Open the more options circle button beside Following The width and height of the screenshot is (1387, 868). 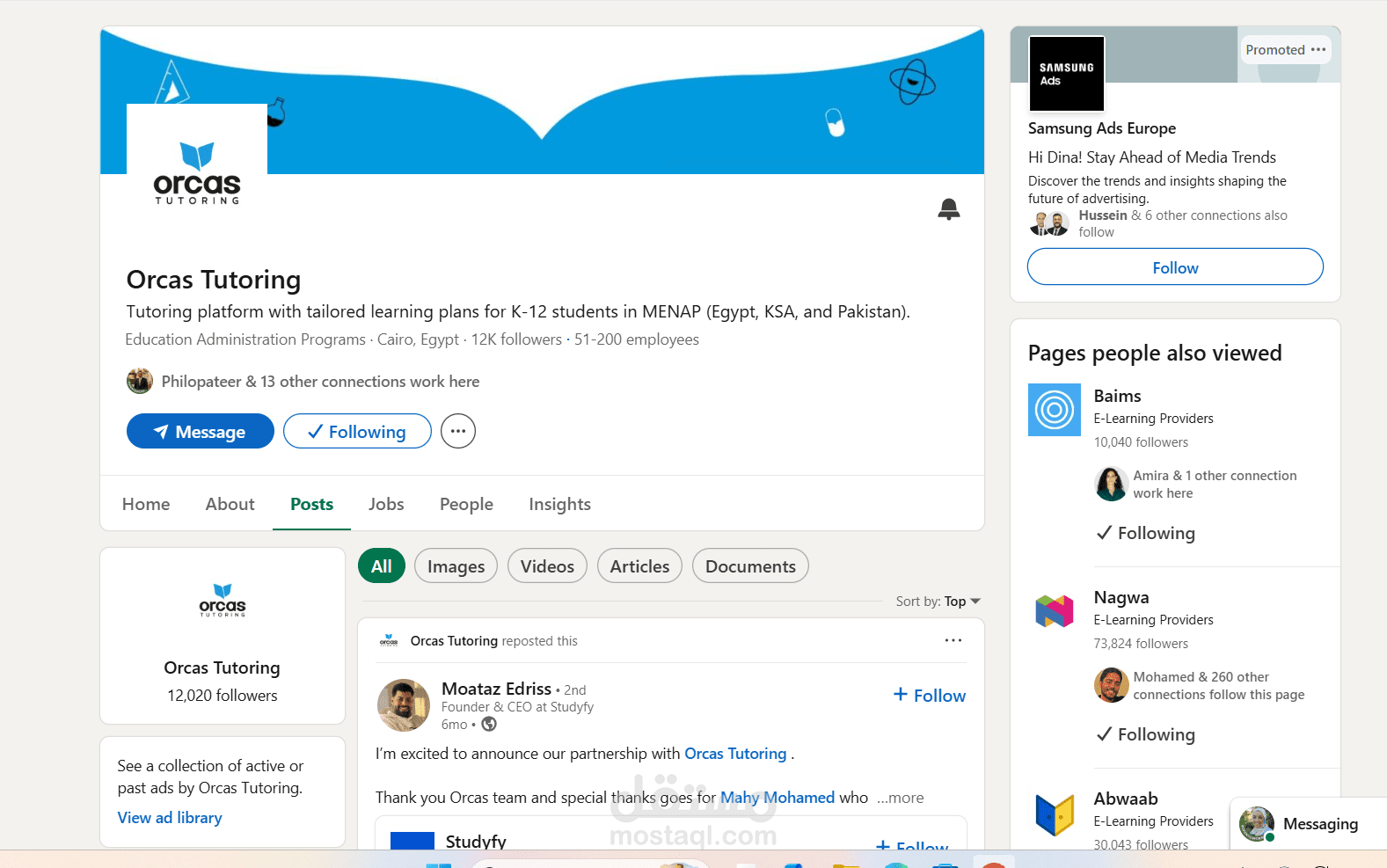click(458, 431)
